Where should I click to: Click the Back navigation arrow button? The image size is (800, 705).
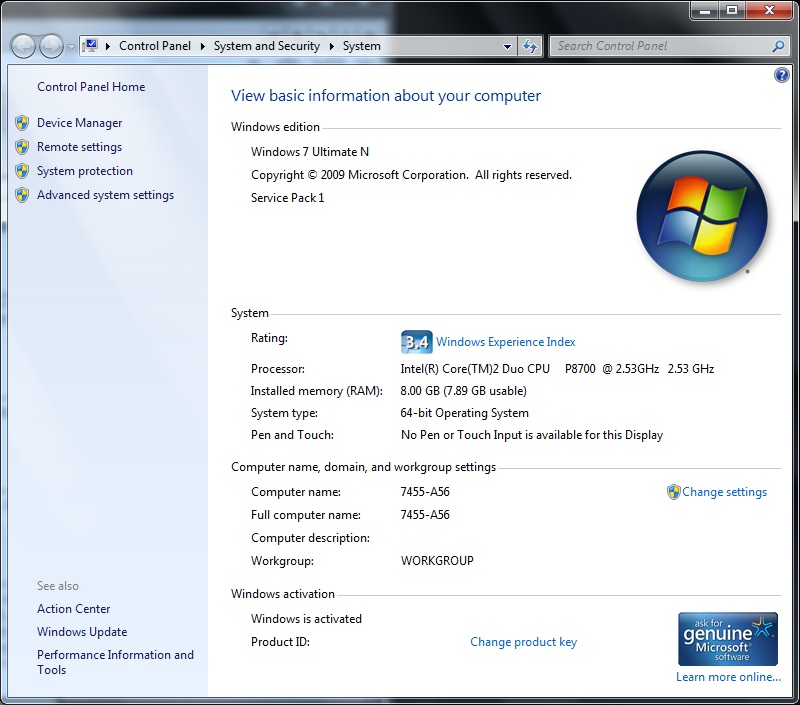pos(23,46)
